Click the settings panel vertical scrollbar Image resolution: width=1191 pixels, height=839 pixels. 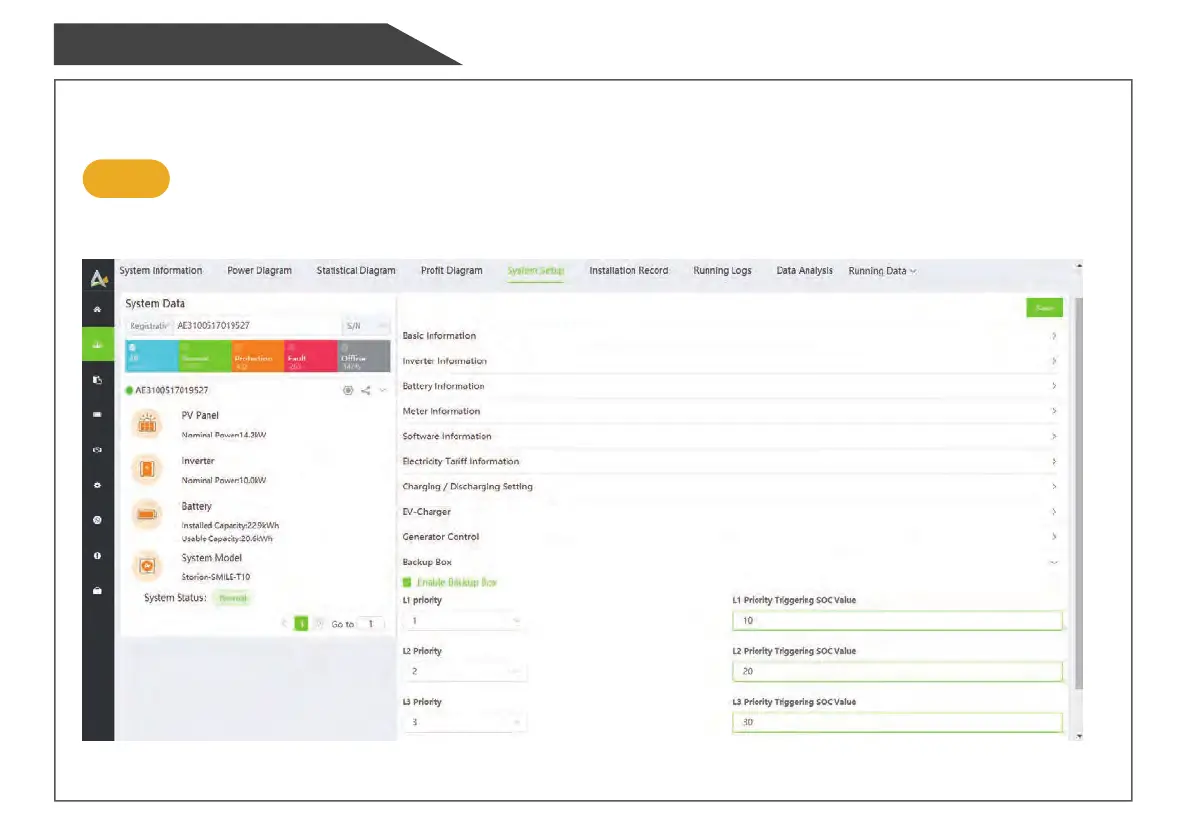click(x=1079, y=494)
